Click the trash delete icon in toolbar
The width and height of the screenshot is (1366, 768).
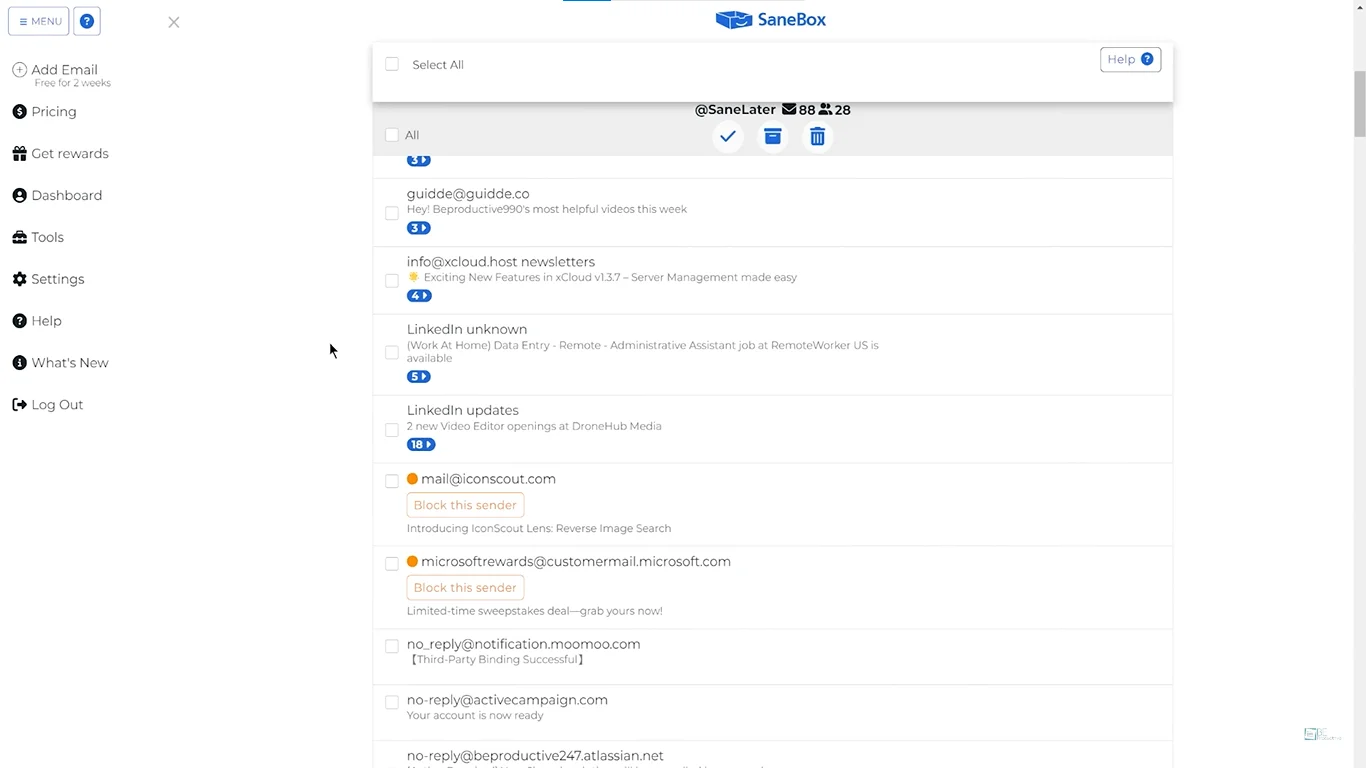817,137
